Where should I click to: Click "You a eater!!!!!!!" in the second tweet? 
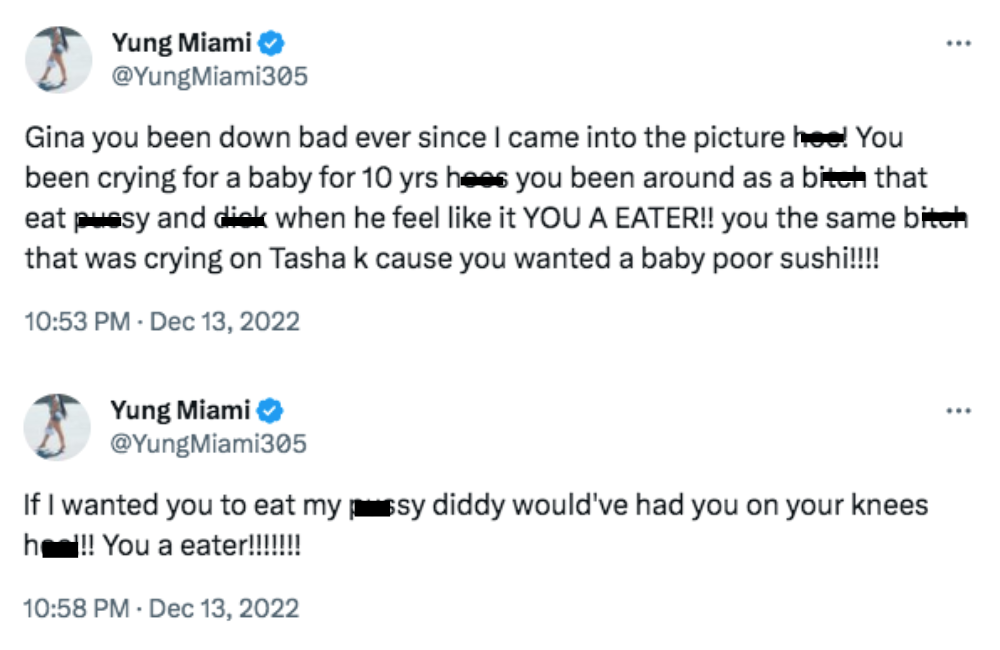201,547
